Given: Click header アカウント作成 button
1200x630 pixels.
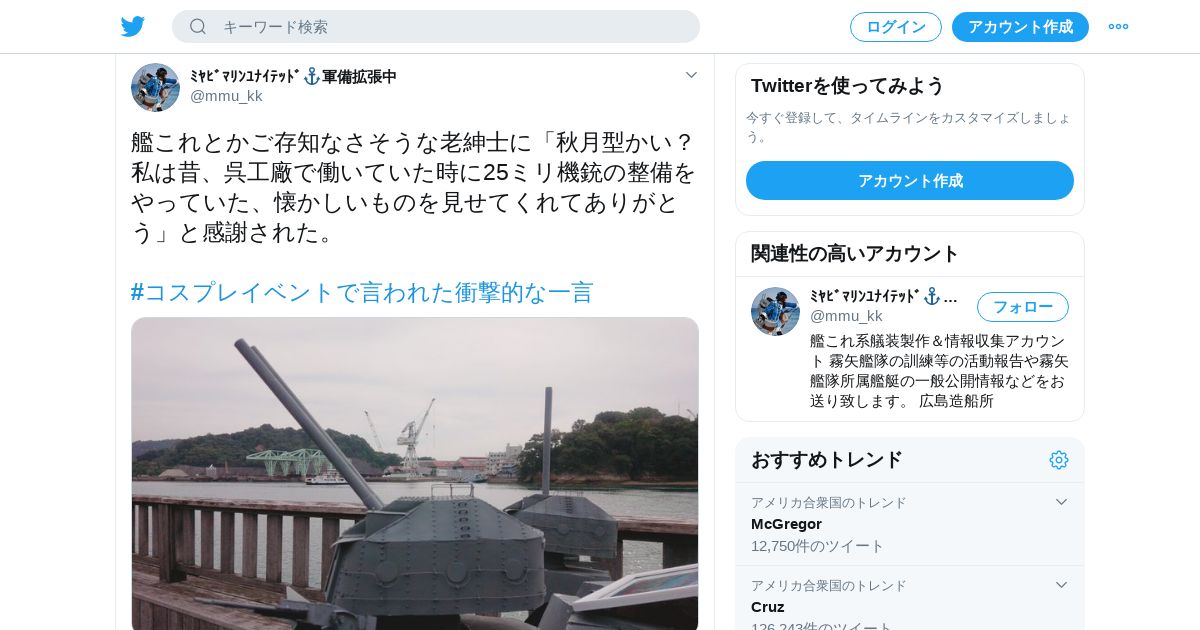Looking at the screenshot, I should pyautogui.click(x=1020, y=27).
